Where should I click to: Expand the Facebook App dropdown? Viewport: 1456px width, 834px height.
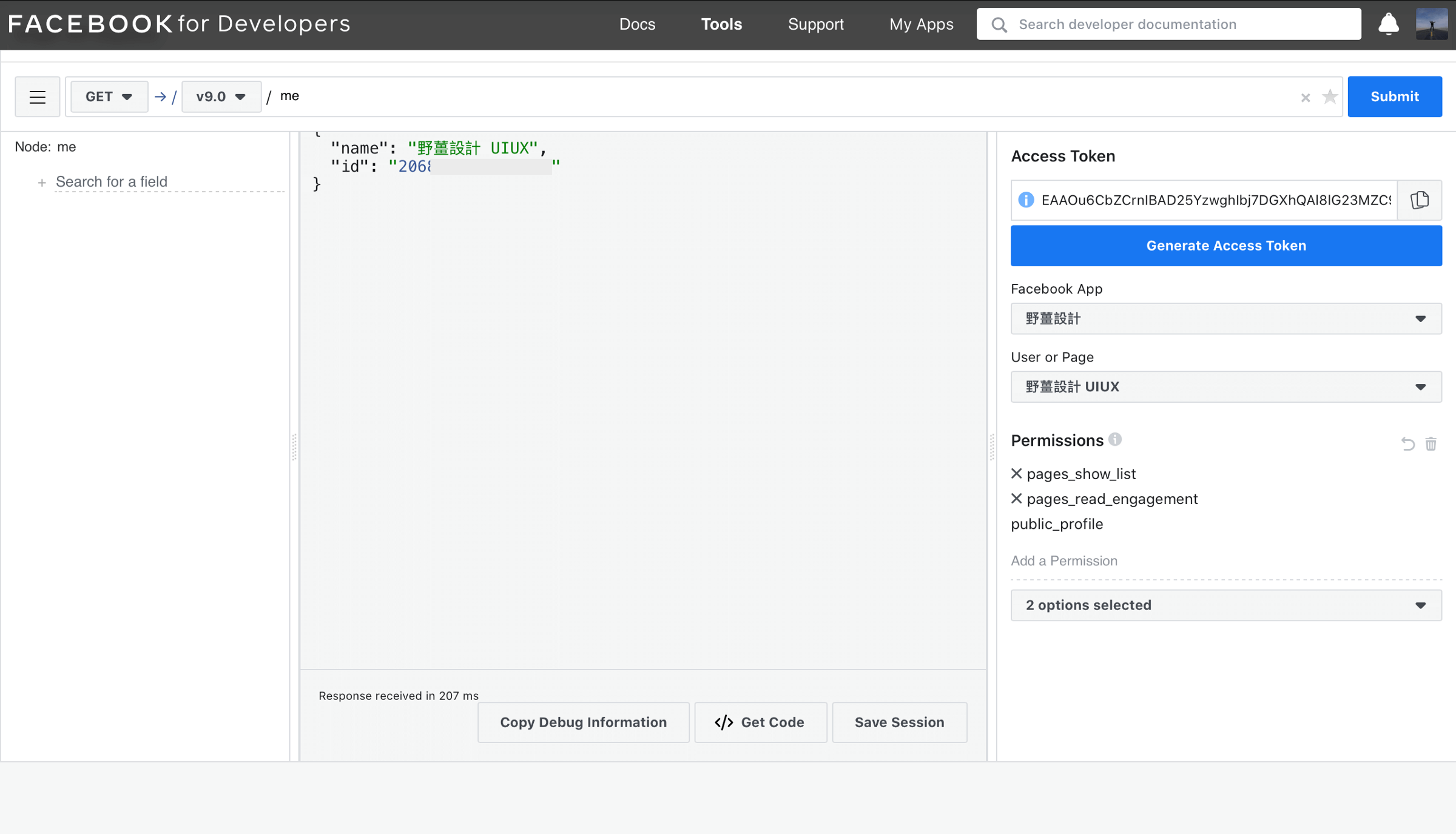tap(1226, 318)
